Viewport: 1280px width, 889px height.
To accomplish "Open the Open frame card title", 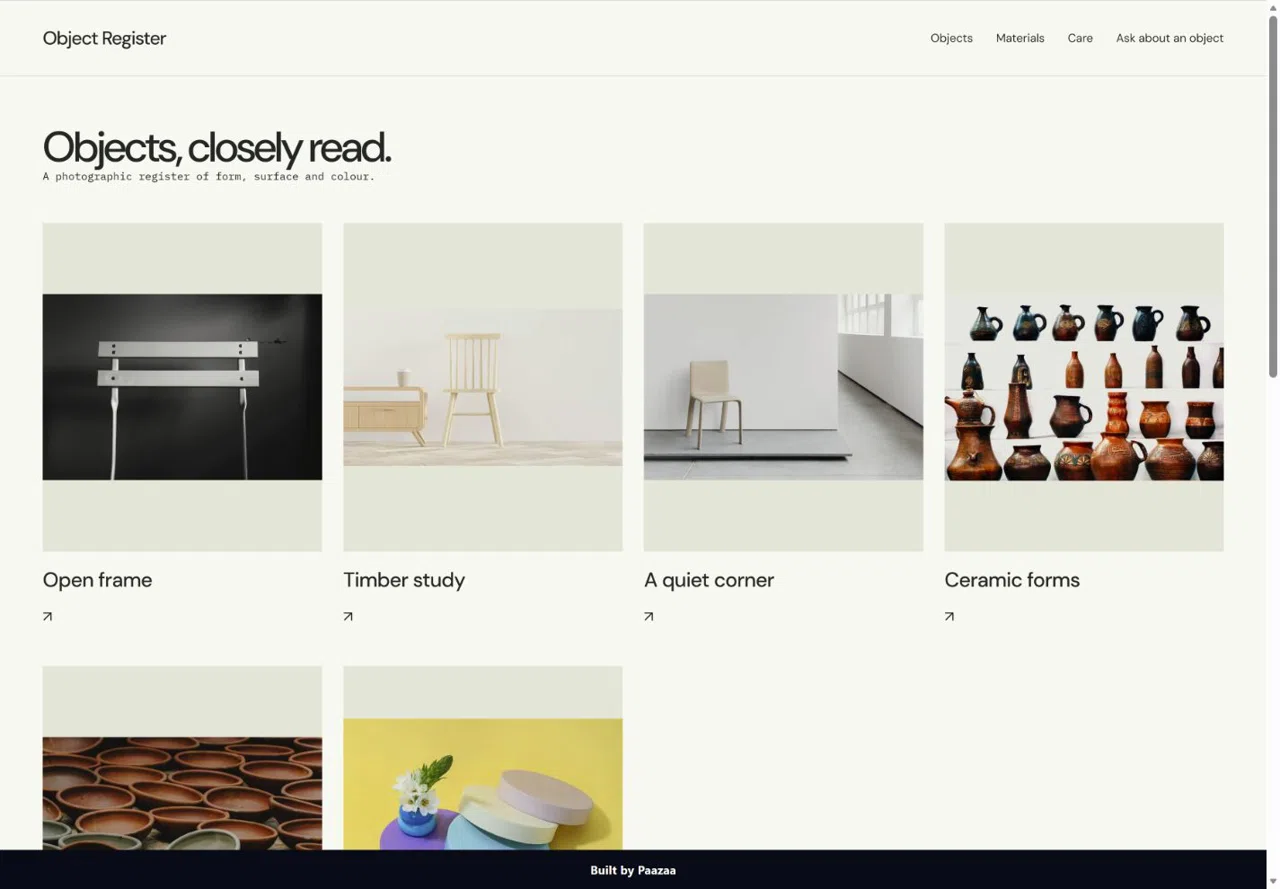I will click(x=97, y=580).
